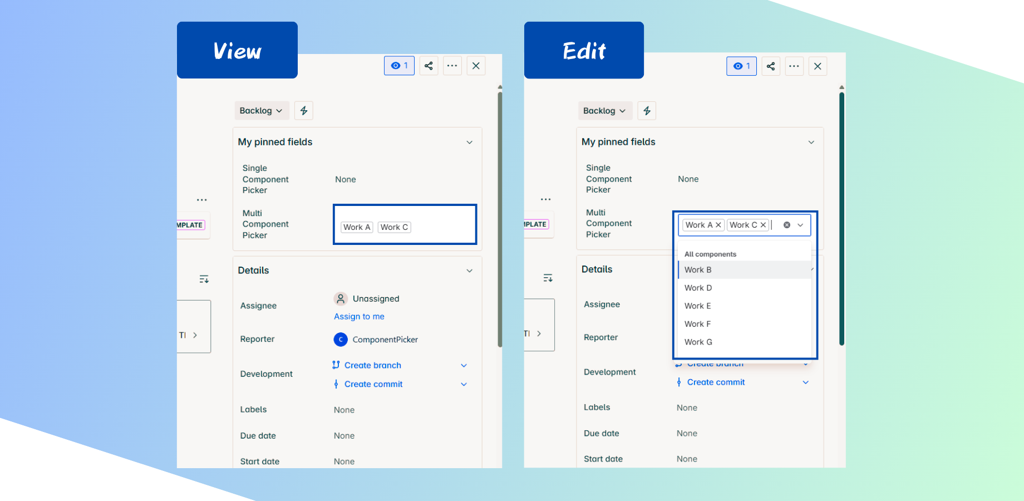Click Create branch link in View panel
The width and height of the screenshot is (1024, 501).
(x=373, y=365)
